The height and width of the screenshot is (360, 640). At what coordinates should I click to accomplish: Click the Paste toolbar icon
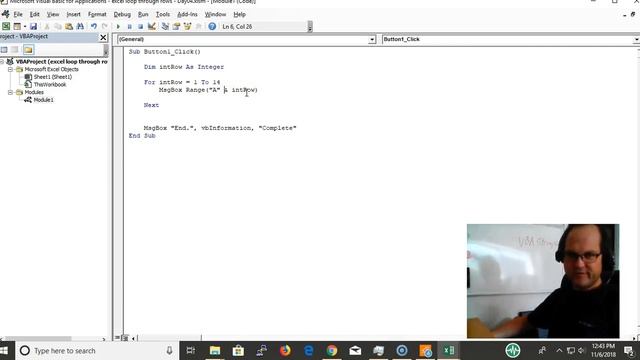pyautogui.click(x=69, y=27)
